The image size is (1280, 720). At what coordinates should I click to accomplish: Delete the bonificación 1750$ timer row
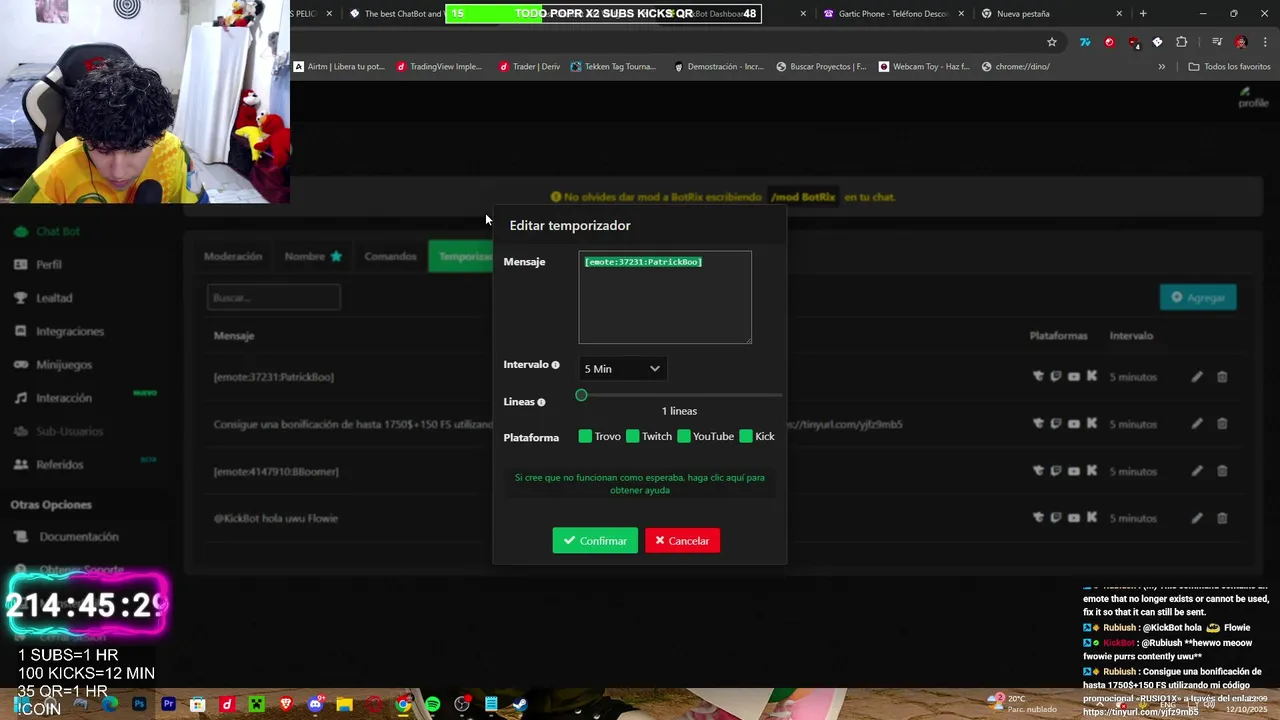coord(1222,424)
